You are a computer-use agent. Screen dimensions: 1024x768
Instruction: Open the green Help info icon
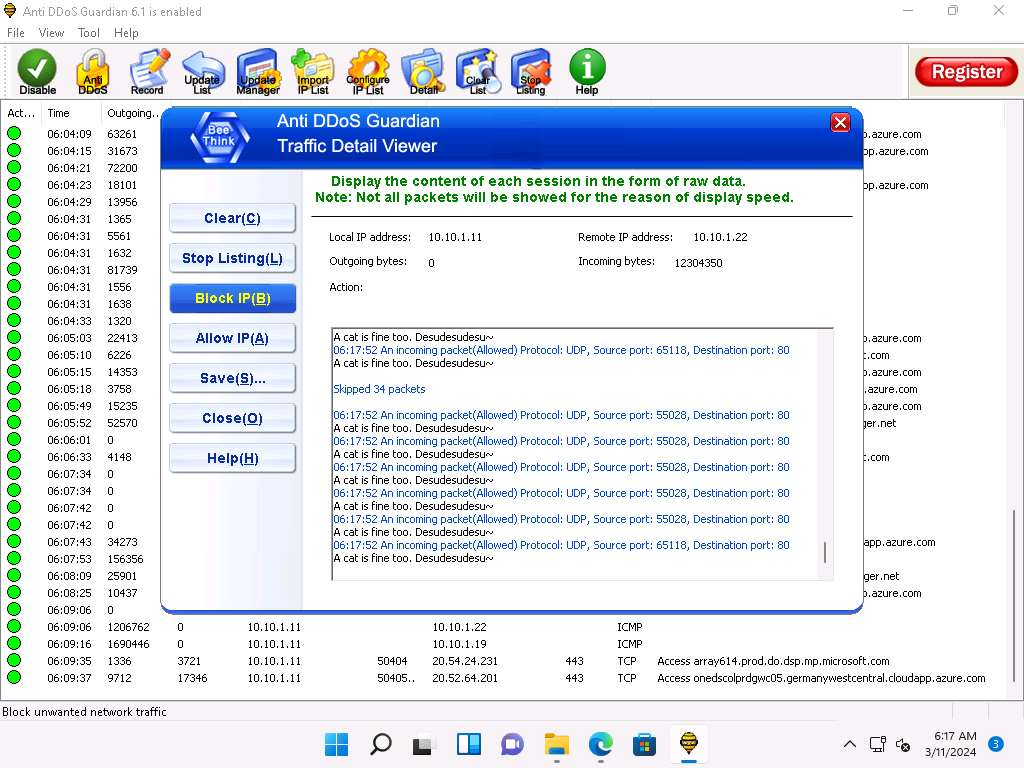click(587, 72)
